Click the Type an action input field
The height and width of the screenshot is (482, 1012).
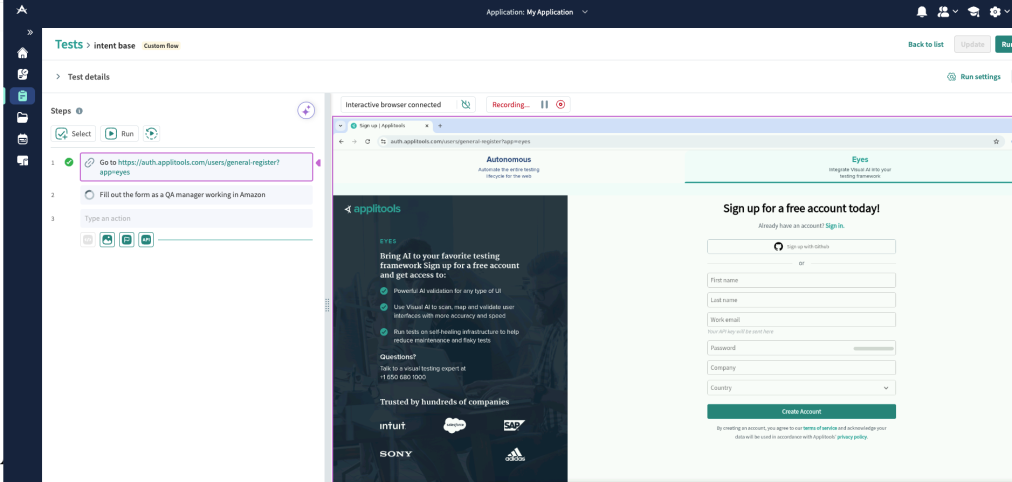pos(196,218)
